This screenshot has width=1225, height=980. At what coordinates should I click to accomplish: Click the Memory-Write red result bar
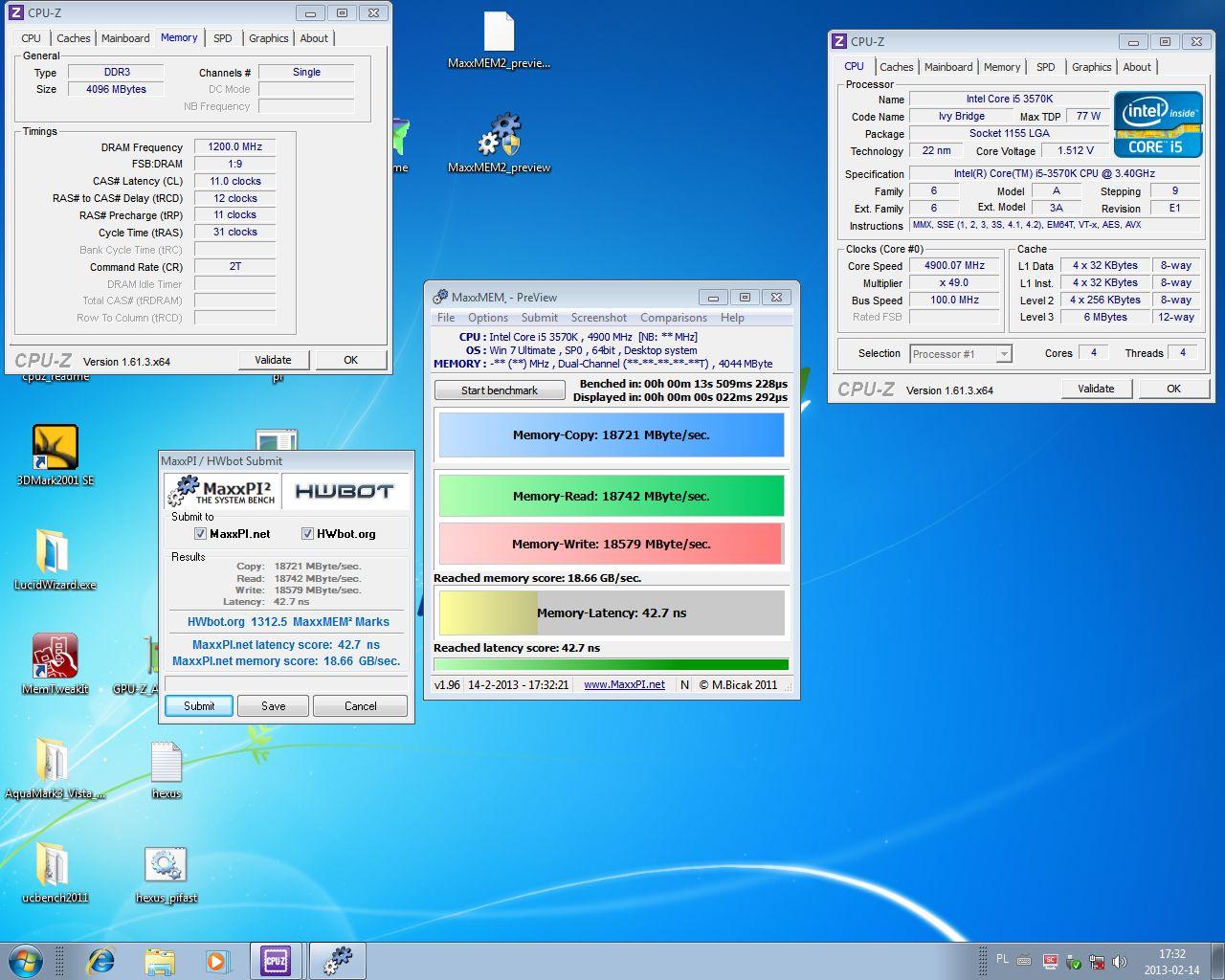coord(612,544)
